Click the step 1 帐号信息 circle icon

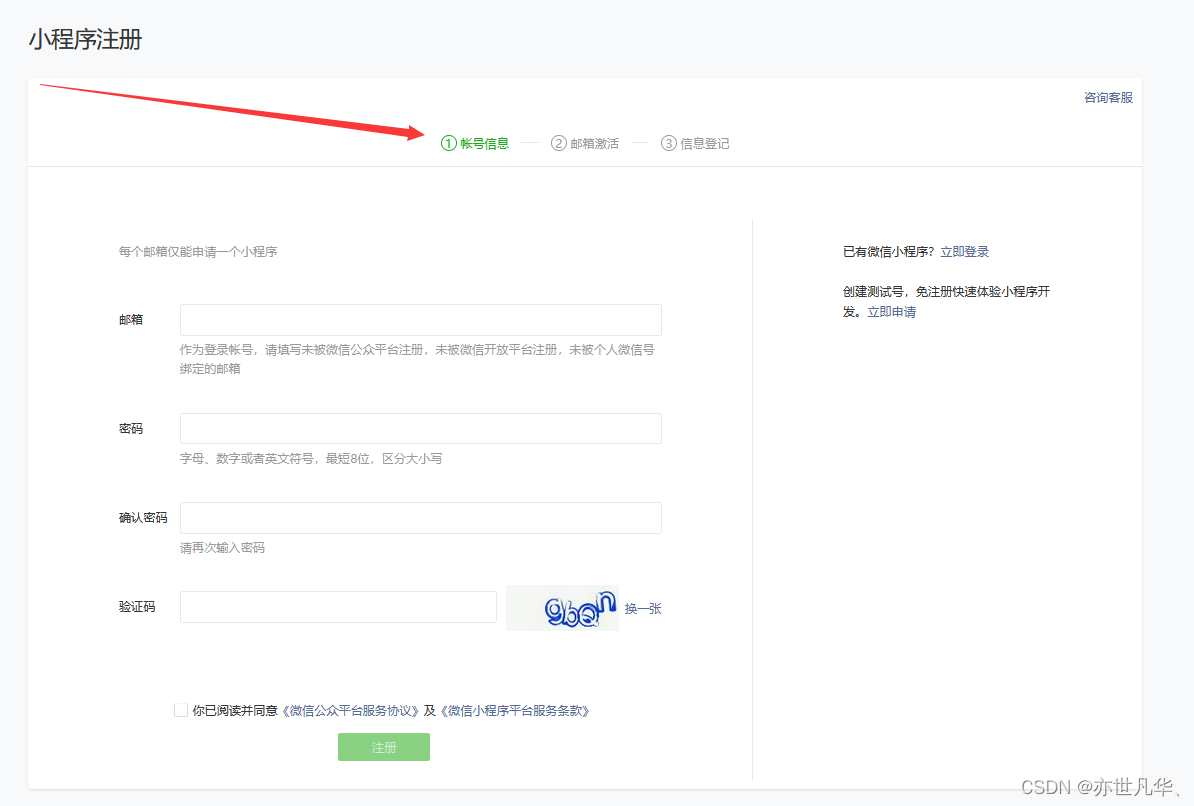(449, 143)
